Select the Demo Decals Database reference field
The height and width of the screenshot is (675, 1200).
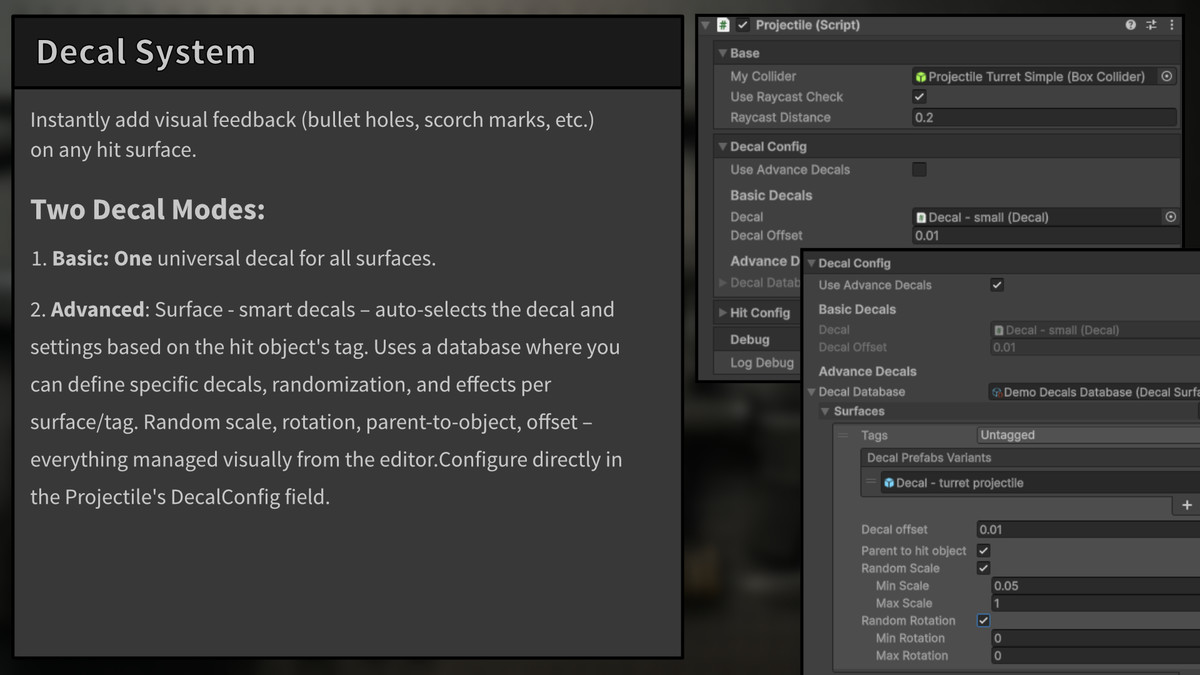[x=1093, y=392]
